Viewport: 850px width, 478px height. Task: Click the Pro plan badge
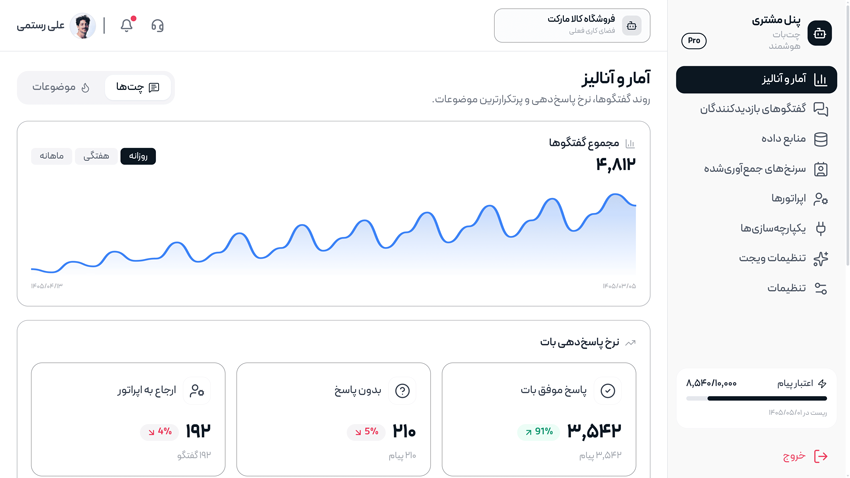pyautogui.click(x=694, y=41)
